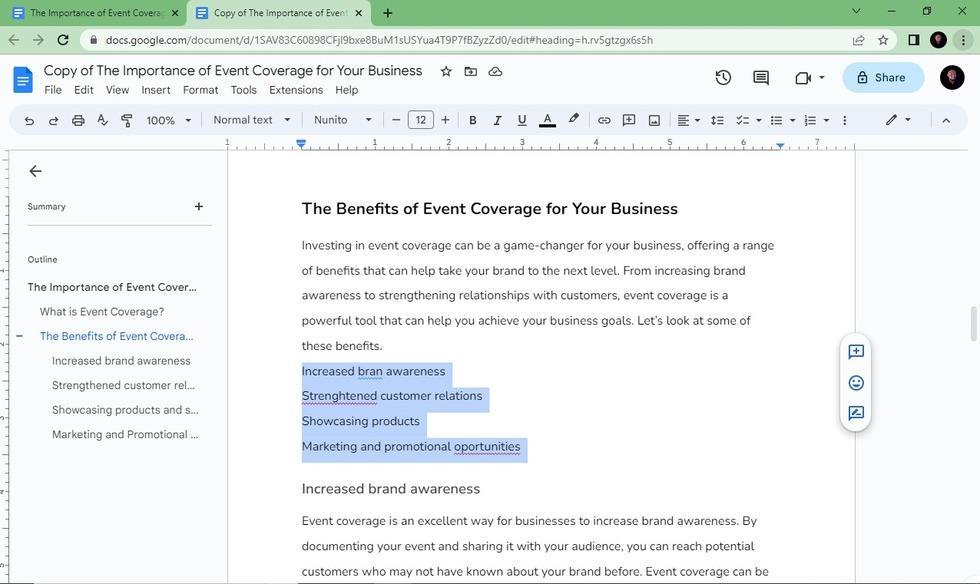Open the Normal text styles dropdown

coord(252,119)
